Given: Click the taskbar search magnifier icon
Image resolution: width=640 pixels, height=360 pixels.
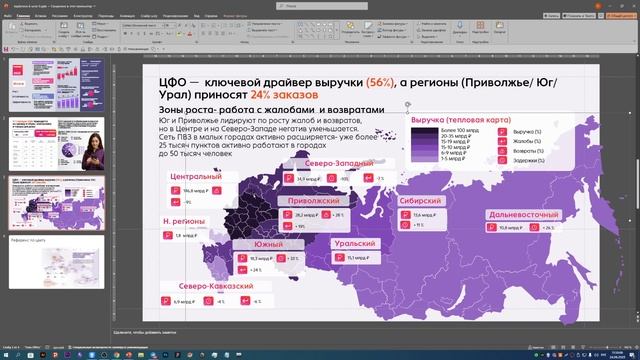Looking at the screenshot, I should pos(18,355).
